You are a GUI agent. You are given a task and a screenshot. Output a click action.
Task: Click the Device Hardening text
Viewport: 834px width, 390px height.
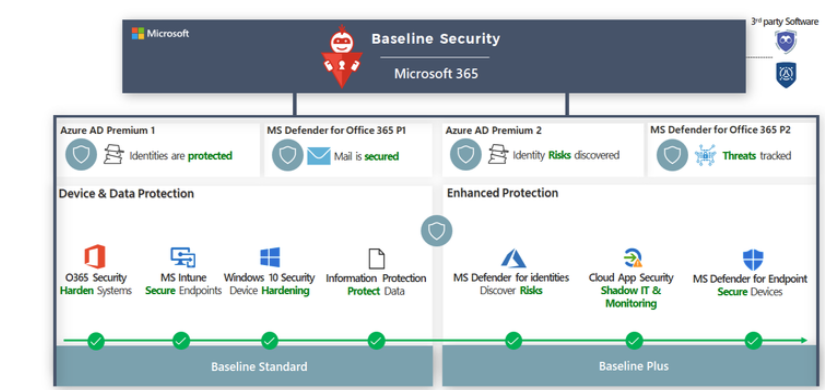point(269,291)
